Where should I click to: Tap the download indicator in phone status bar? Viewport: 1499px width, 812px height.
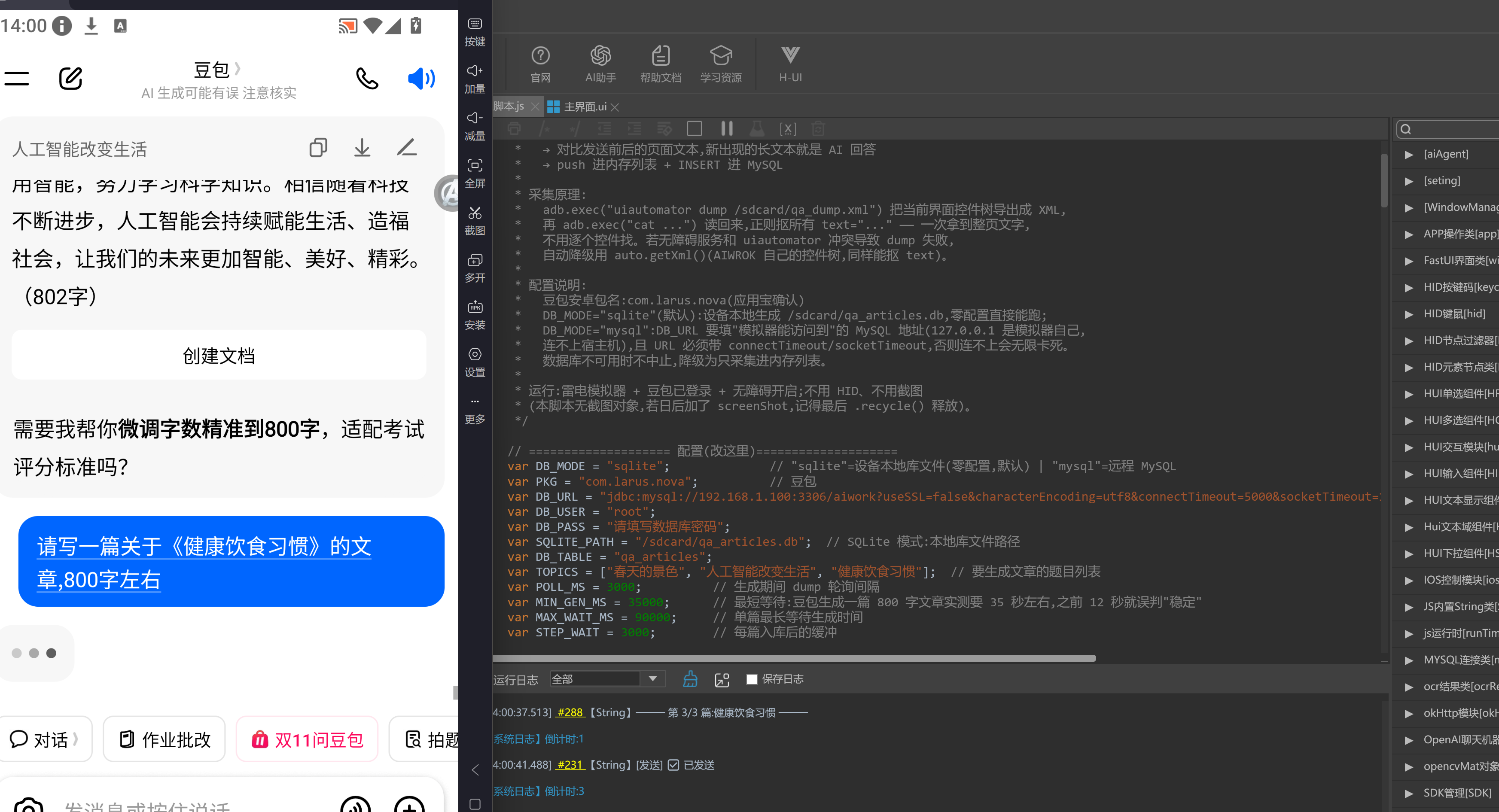click(91, 26)
